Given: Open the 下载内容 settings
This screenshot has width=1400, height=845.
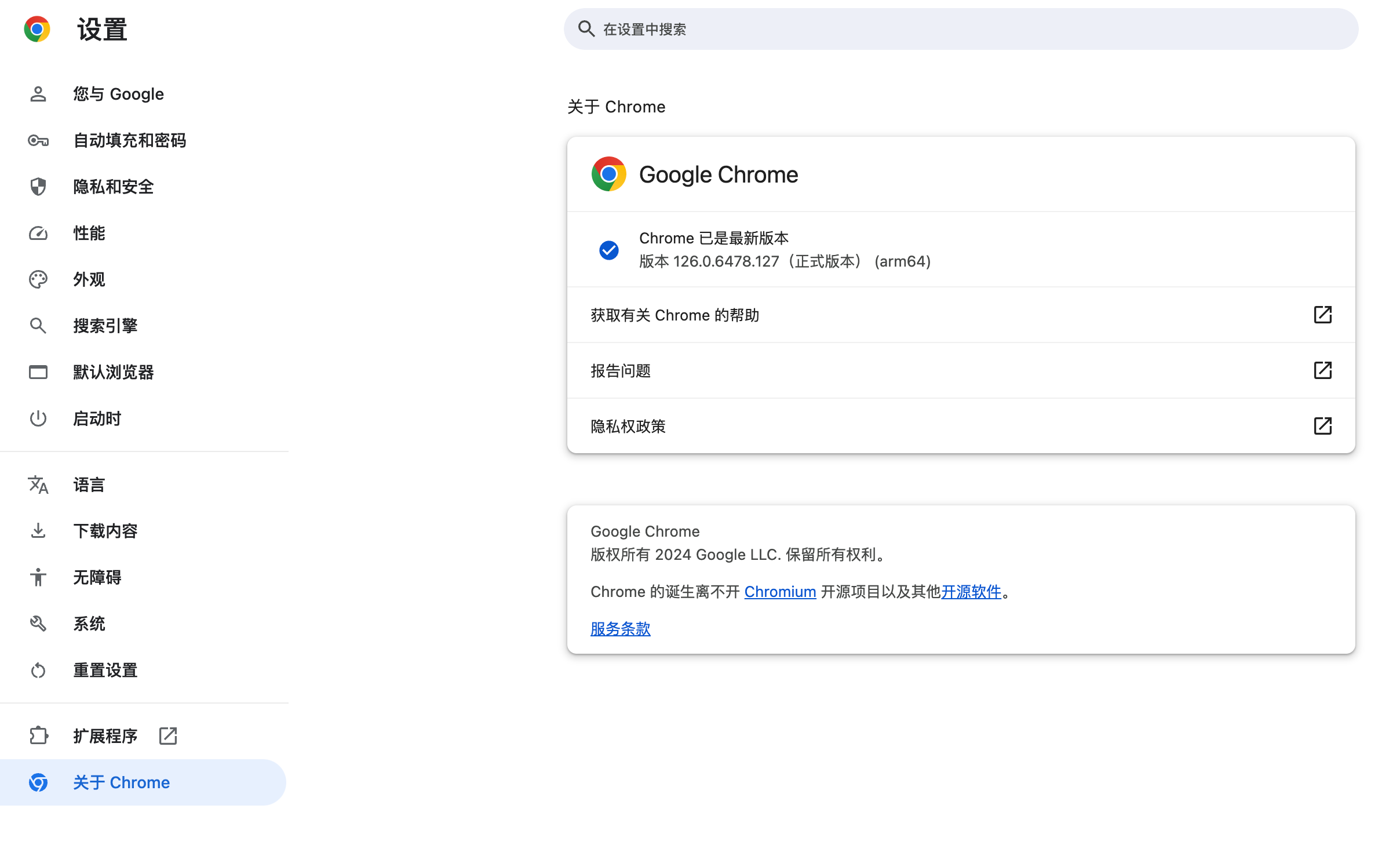Looking at the screenshot, I should pos(143,531).
